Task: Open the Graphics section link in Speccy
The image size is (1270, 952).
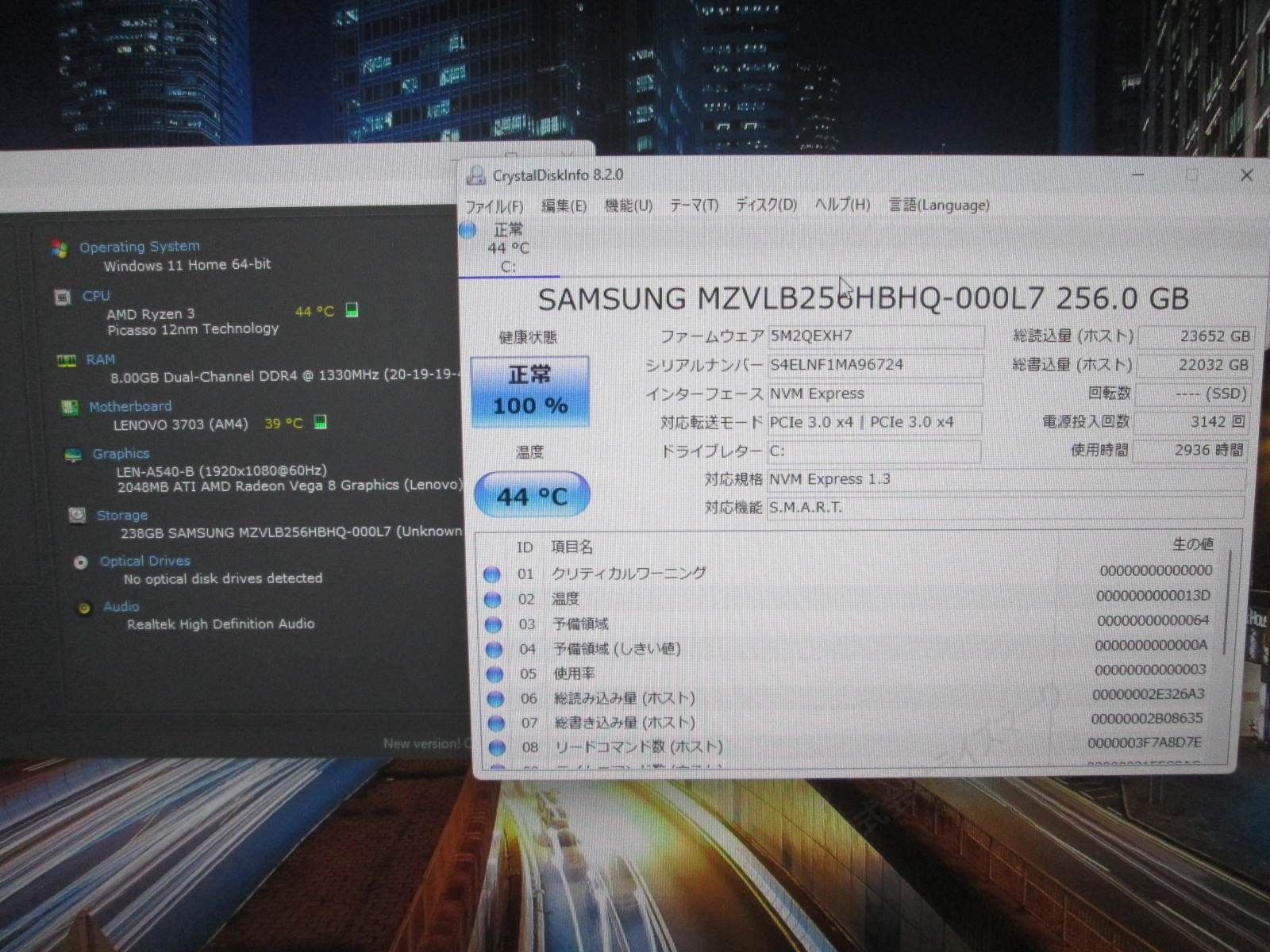Action: pyautogui.click(x=121, y=454)
